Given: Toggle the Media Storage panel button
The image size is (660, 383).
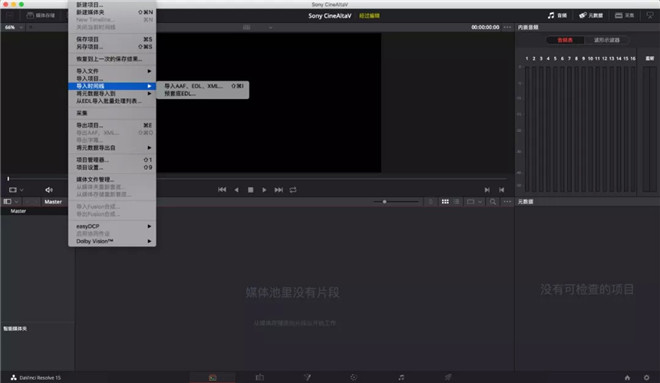Looking at the screenshot, I should [41, 16].
